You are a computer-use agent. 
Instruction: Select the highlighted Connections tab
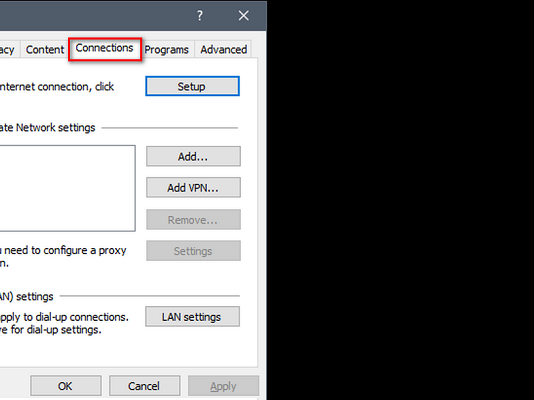105,48
